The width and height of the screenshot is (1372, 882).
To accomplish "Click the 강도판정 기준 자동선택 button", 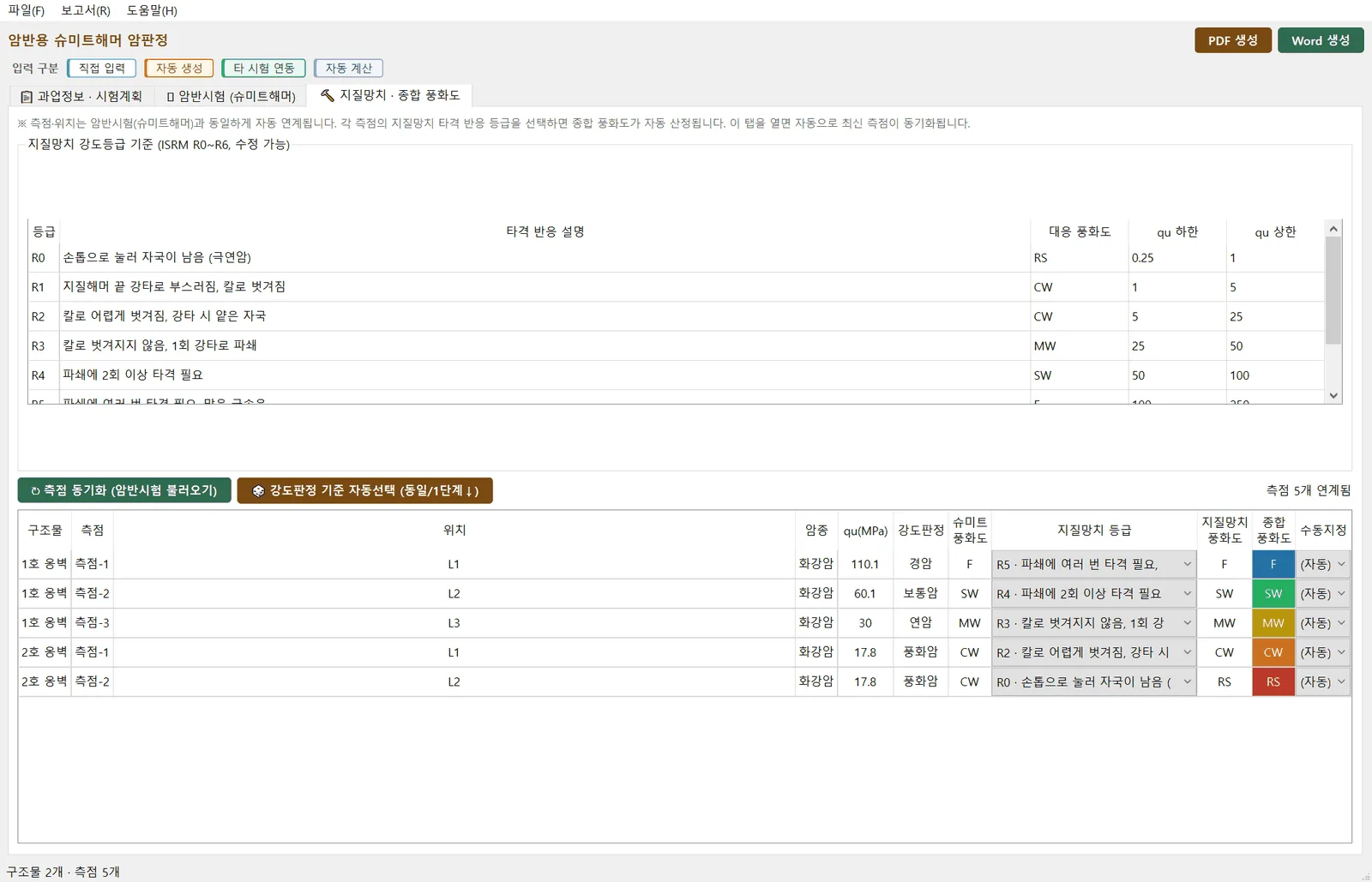I will [x=364, y=490].
